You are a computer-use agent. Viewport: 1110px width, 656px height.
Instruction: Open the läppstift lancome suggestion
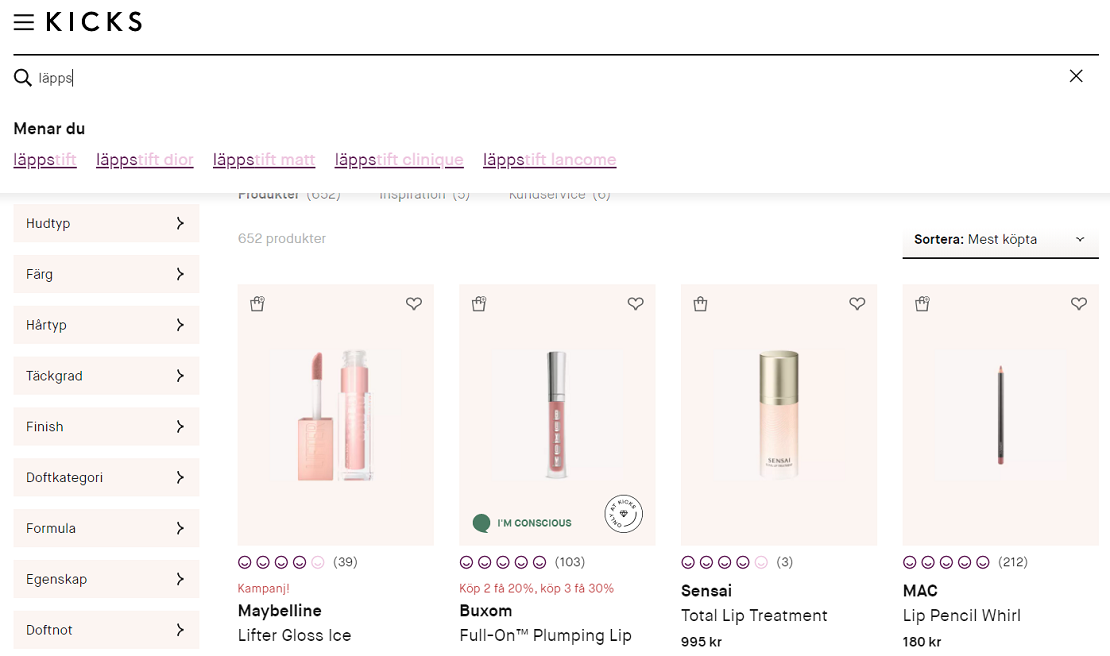click(549, 160)
